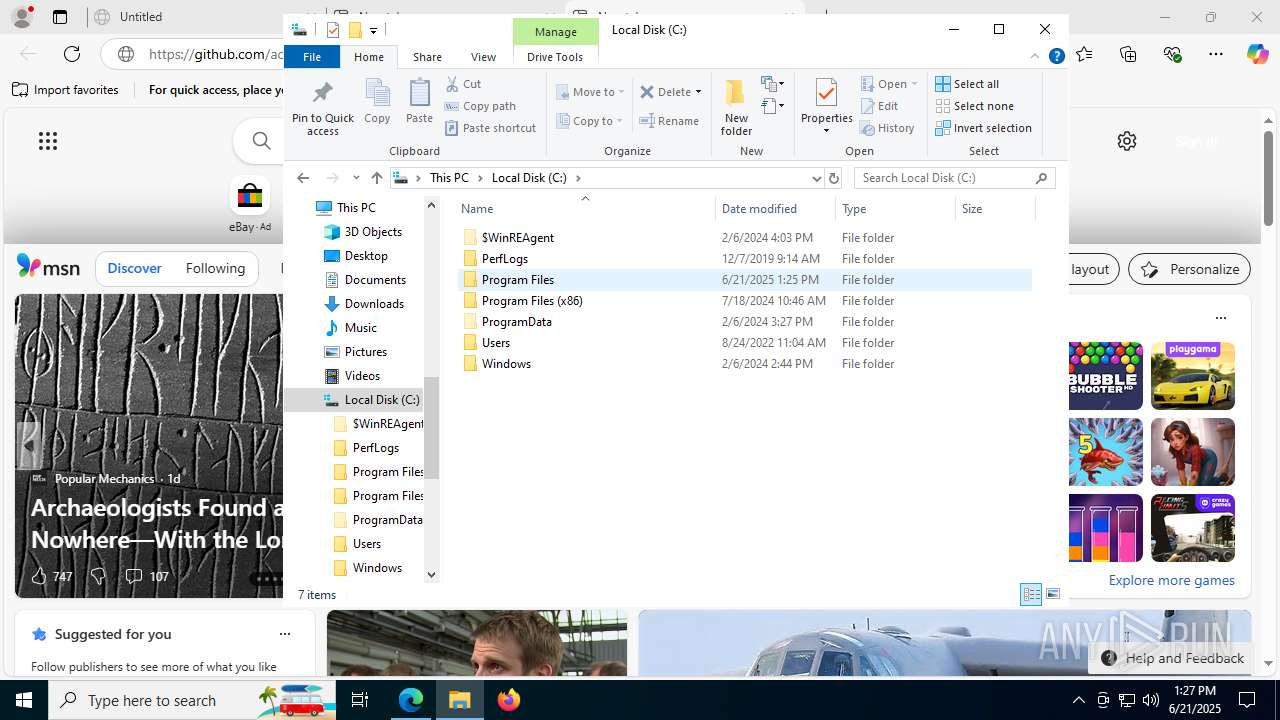Open Move to dropdown
The image size is (1280, 720).
tap(590, 92)
